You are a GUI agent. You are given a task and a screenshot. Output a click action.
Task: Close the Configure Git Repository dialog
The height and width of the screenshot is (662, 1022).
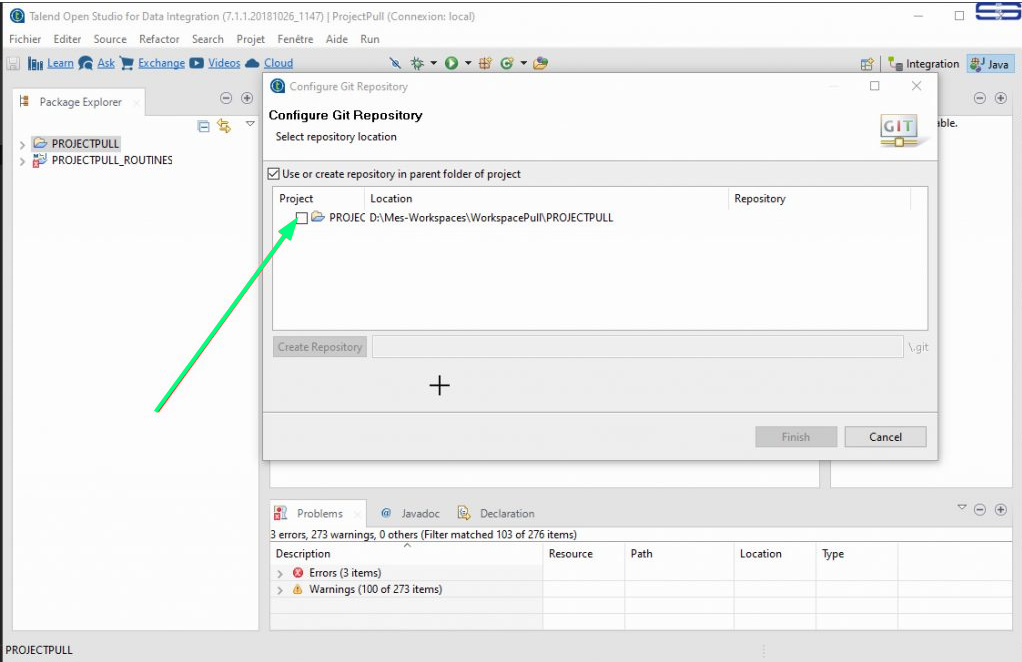coord(916,86)
